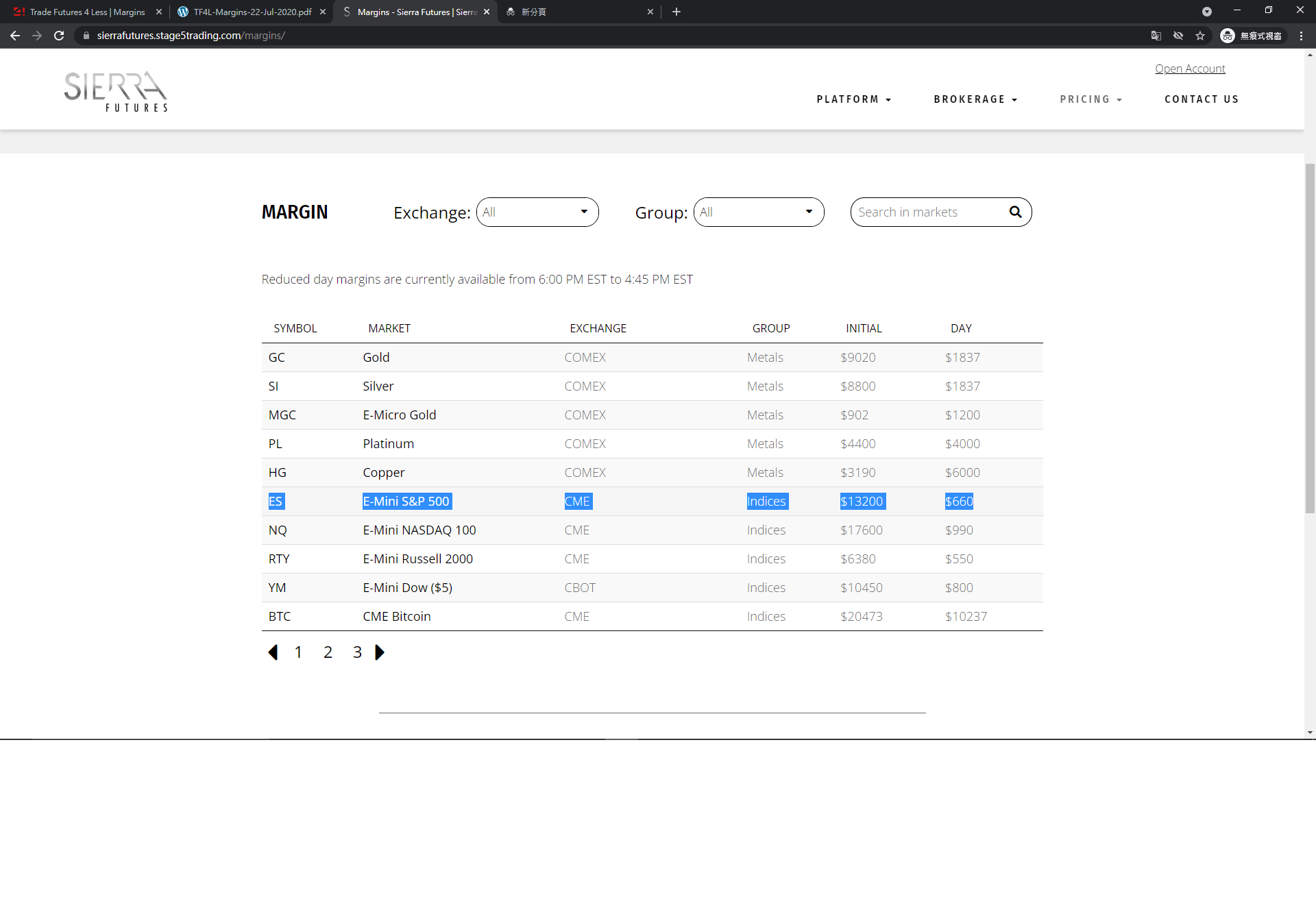The height and width of the screenshot is (910, 1316).
Task: Switch to the TF4L-Margins PDF tab
Action: click(x=250, y=12)
